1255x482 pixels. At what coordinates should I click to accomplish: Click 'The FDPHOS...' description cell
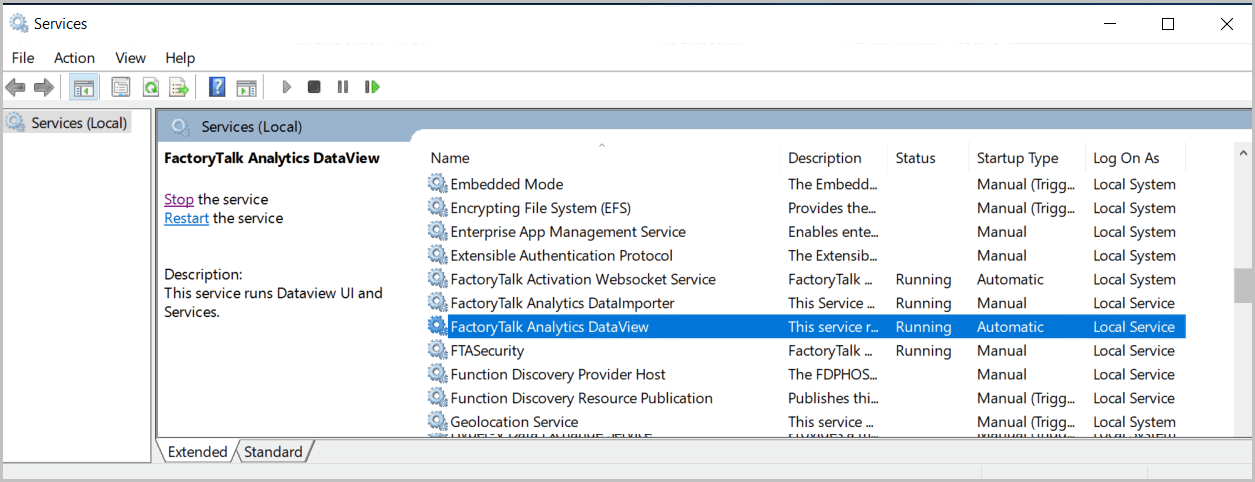click(832, 374)
